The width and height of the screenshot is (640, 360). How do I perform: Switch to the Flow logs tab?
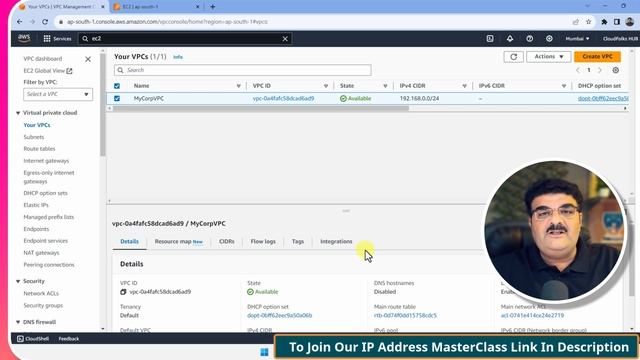point(263,242)
